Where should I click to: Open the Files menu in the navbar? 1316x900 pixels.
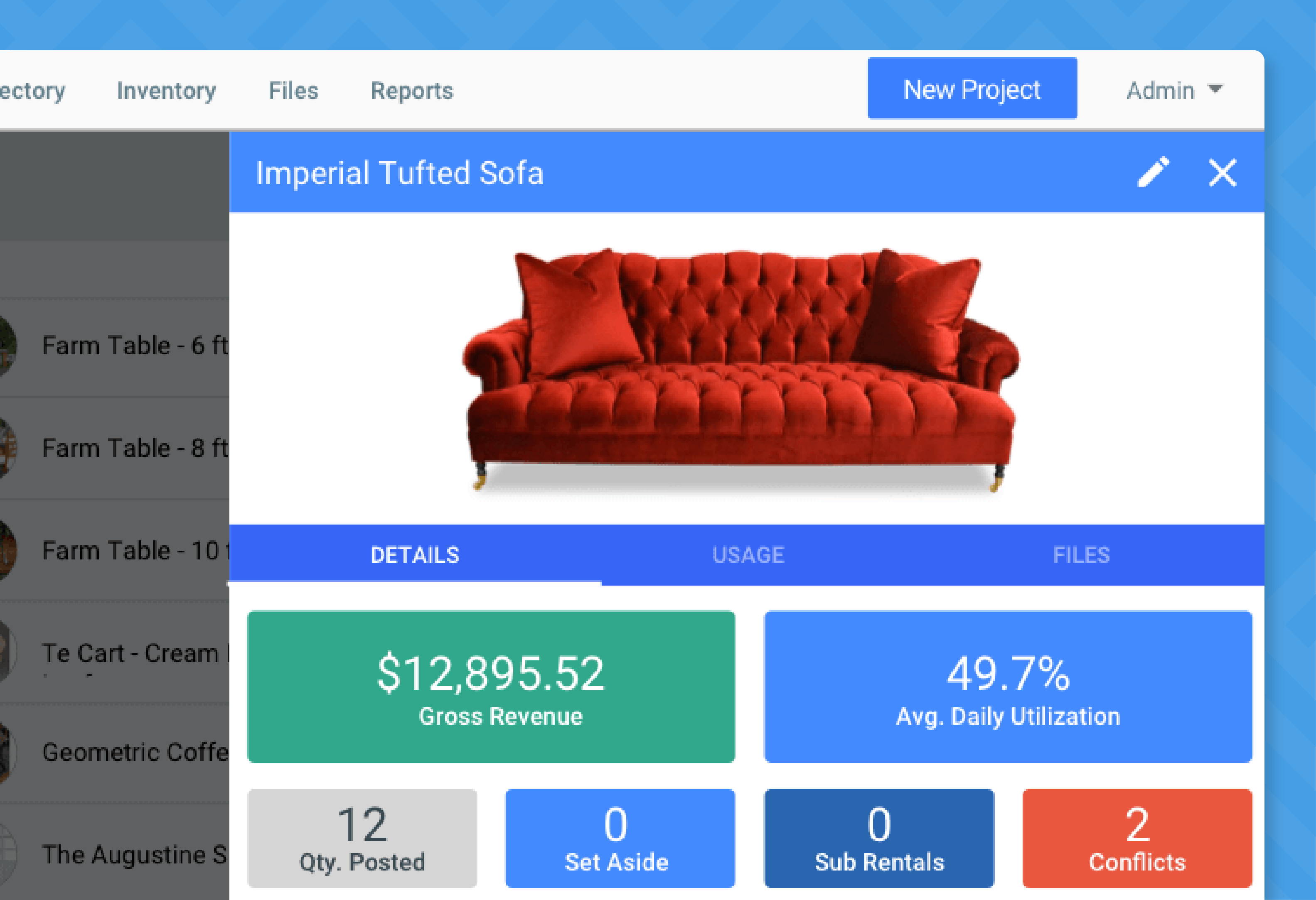tap(293, 91)
